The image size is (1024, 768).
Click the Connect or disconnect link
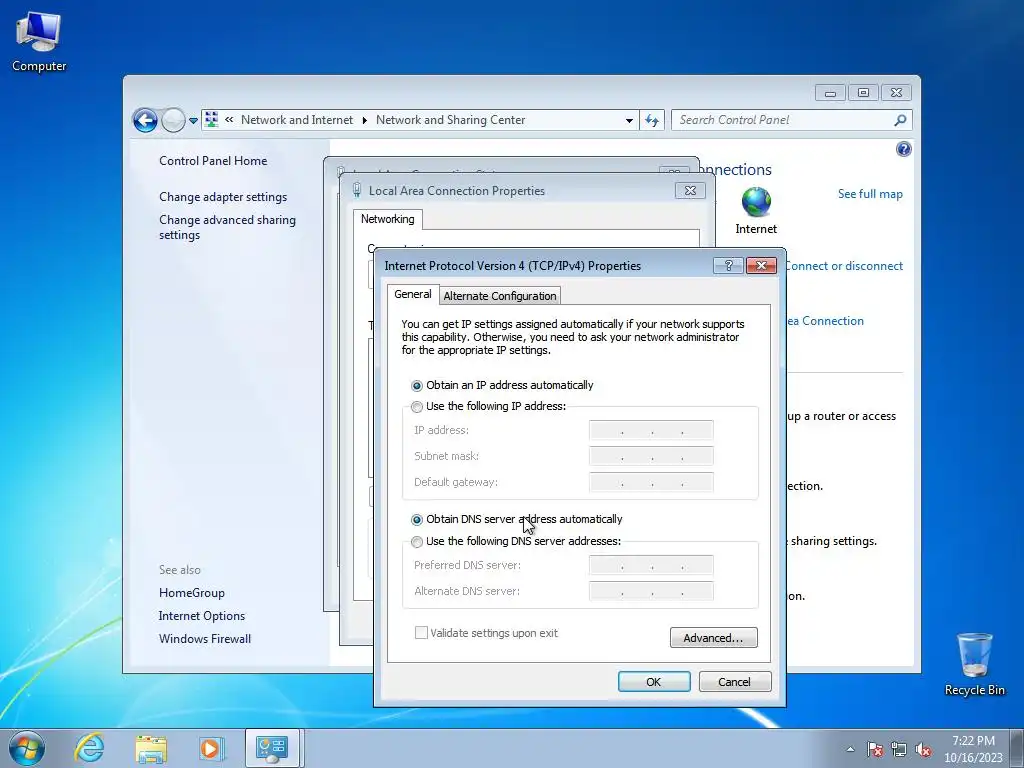point(844,266)
